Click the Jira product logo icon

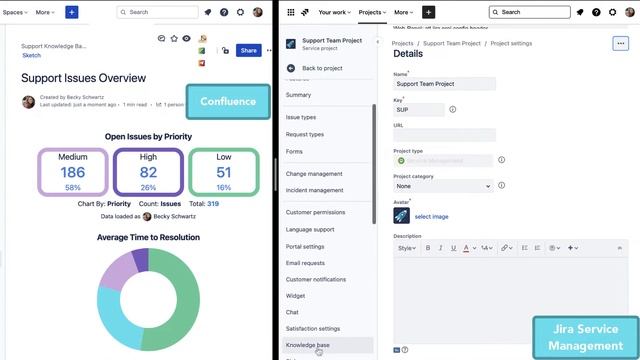tap(304, 12)
